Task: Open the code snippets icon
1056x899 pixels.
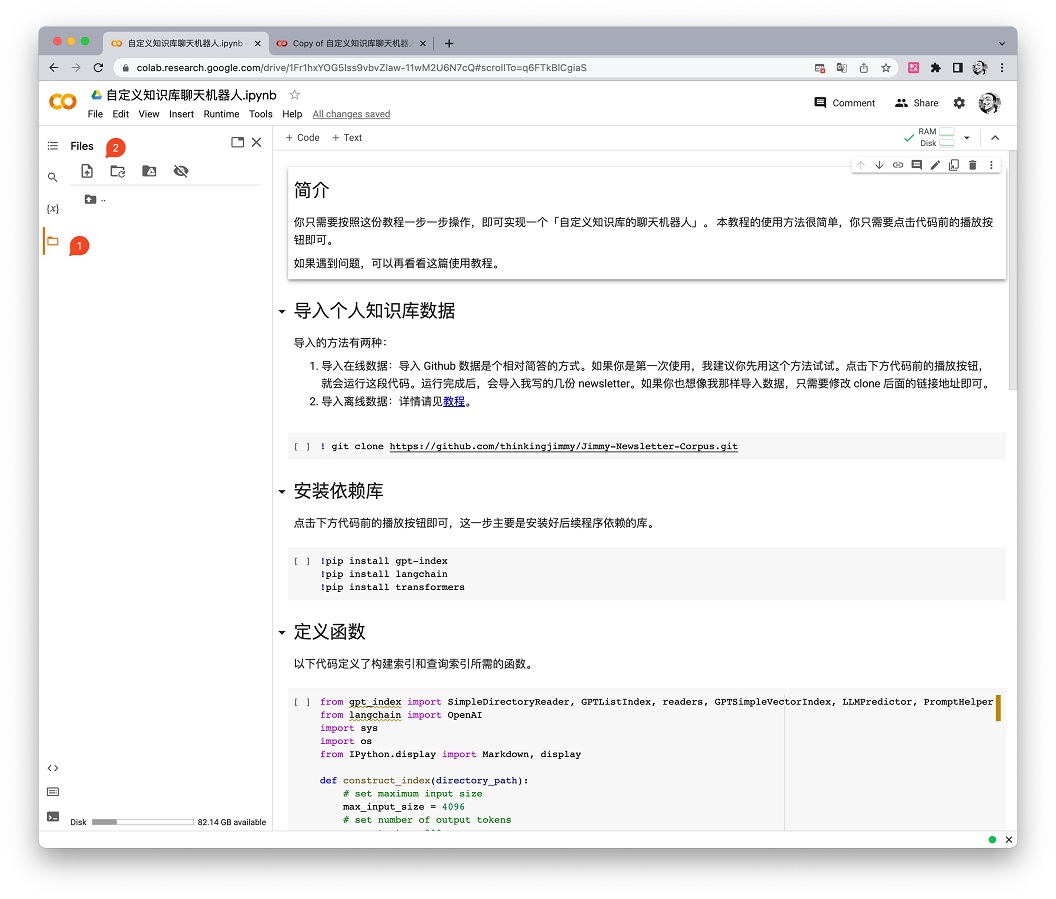Action: point(53,768)
